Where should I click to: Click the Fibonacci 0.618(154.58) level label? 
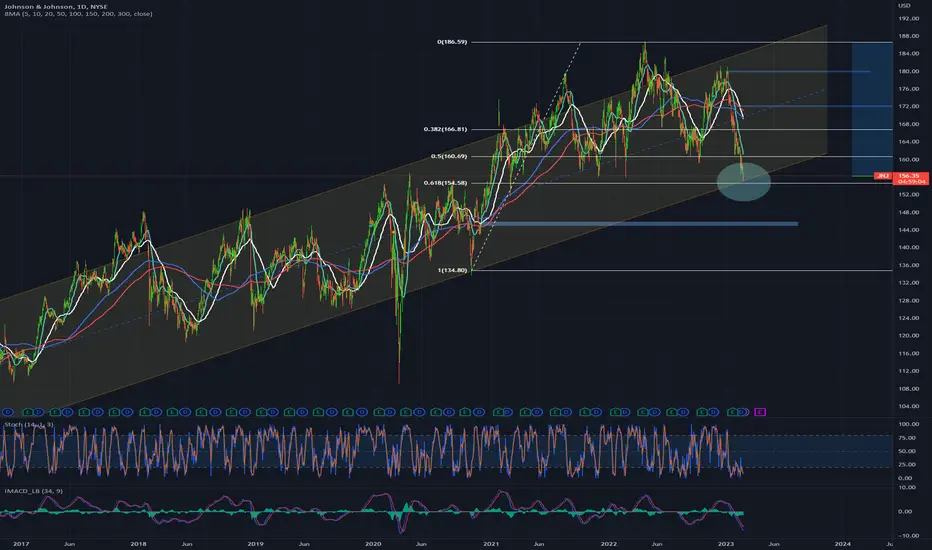coord(445,183)
